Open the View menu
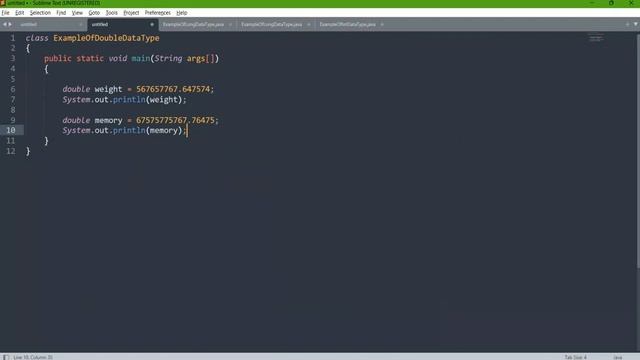 (77, 13)
